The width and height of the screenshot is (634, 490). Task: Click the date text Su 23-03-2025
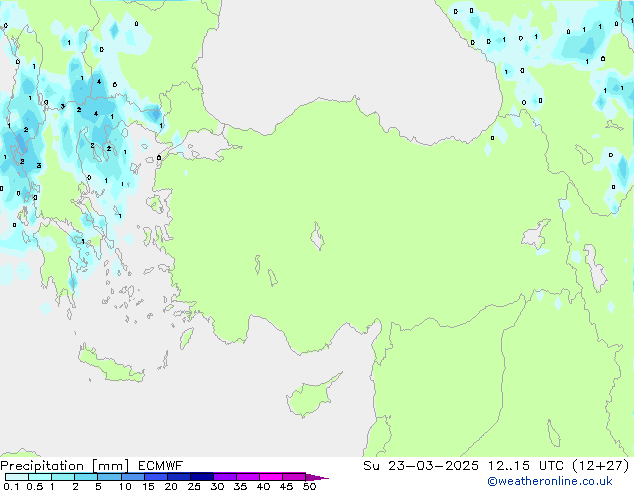click(x=424, y=465)
